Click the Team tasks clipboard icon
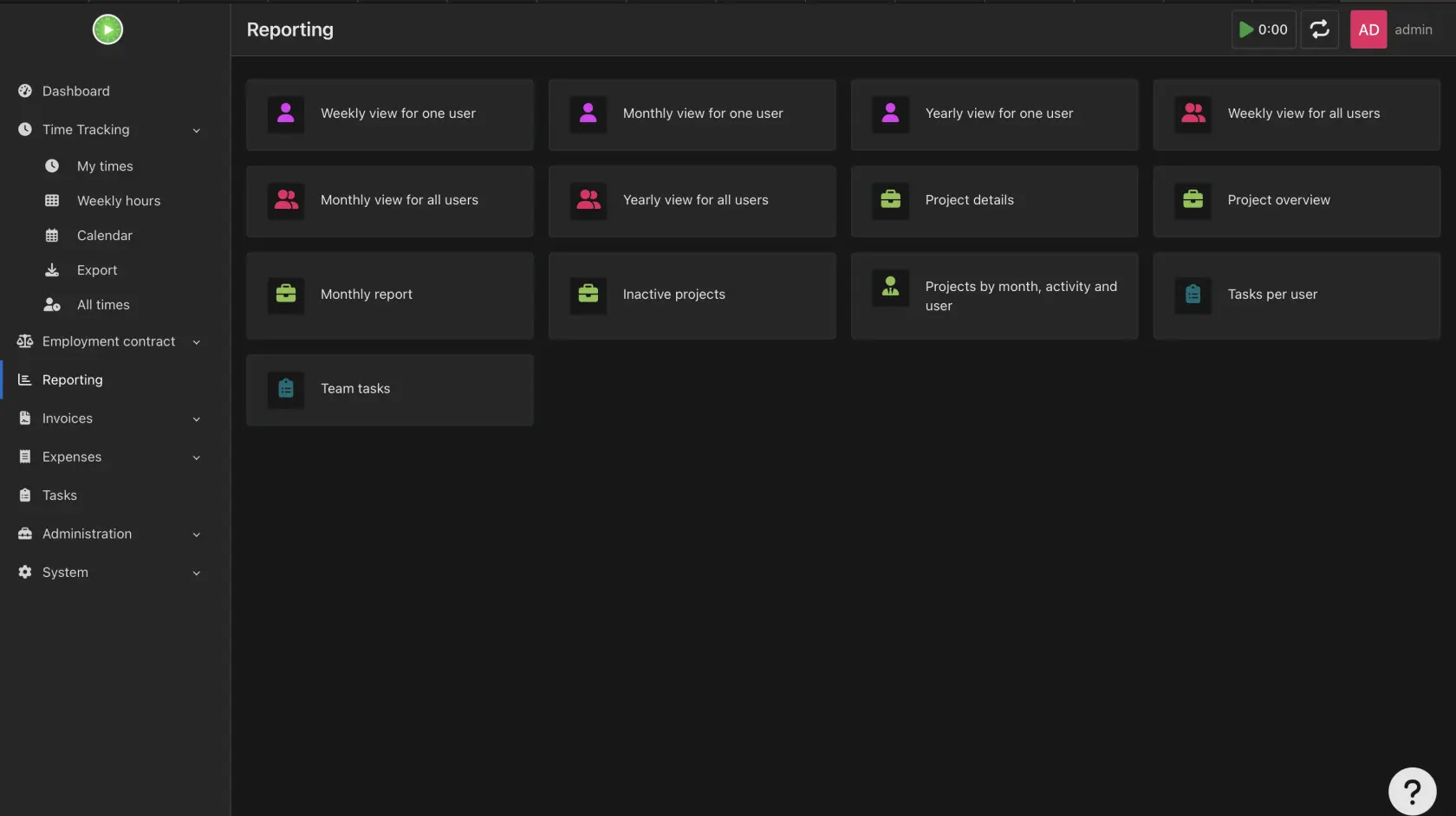Screen dimensions: 1456x816 pos(286,389)
